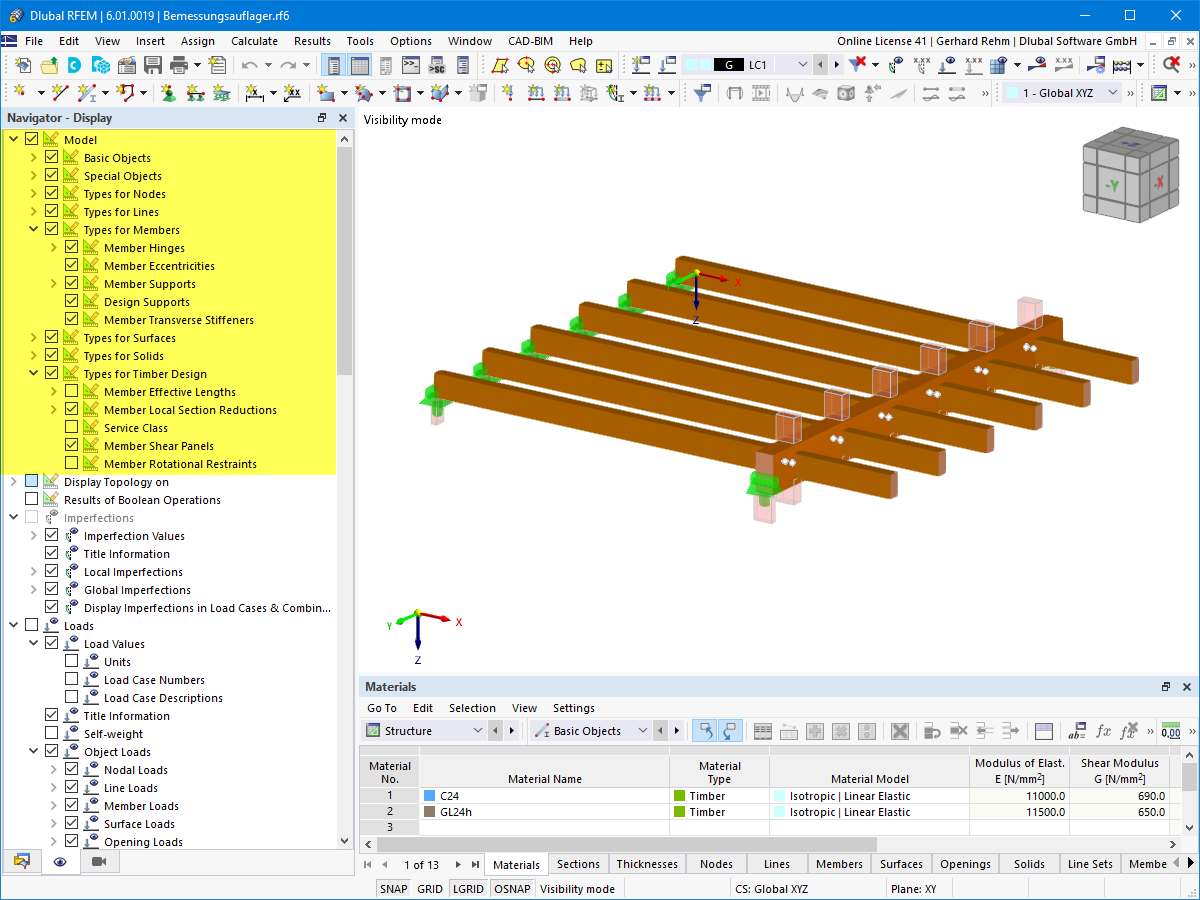The image size is (1200, 900).
Task: Click the isometric view cube
Action: pyautogui.click(x=1130, y=175)
